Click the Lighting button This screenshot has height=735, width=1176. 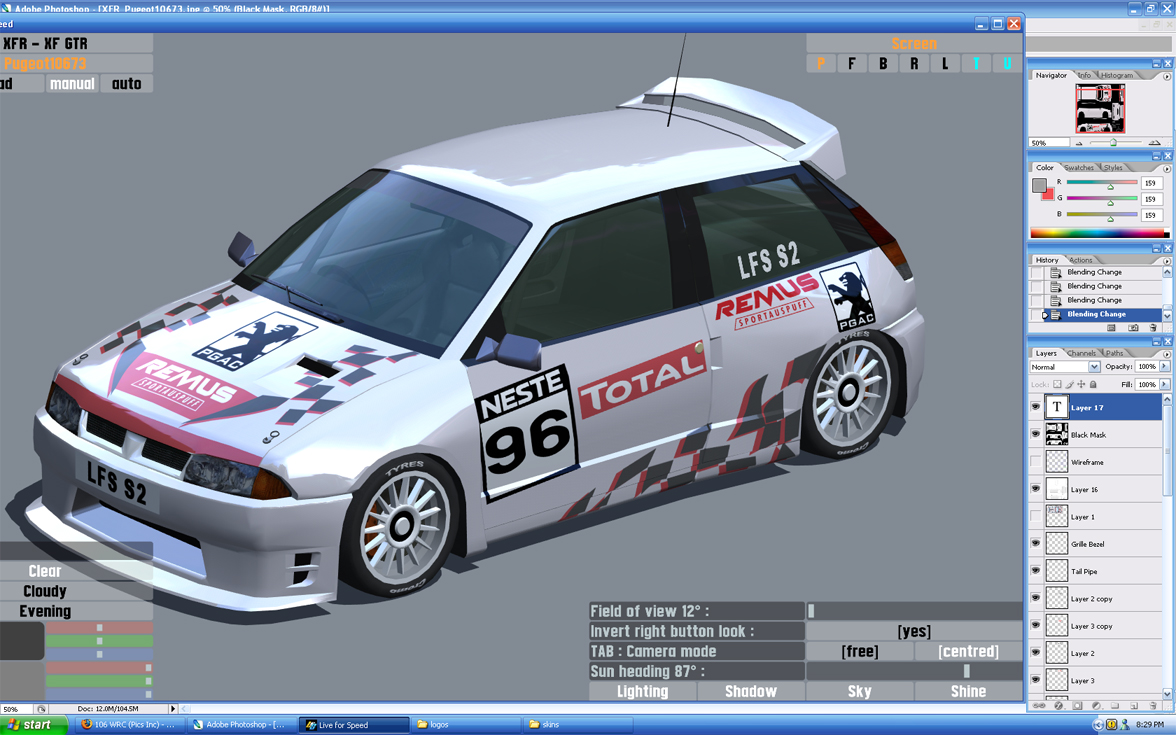tap(643, 692)
